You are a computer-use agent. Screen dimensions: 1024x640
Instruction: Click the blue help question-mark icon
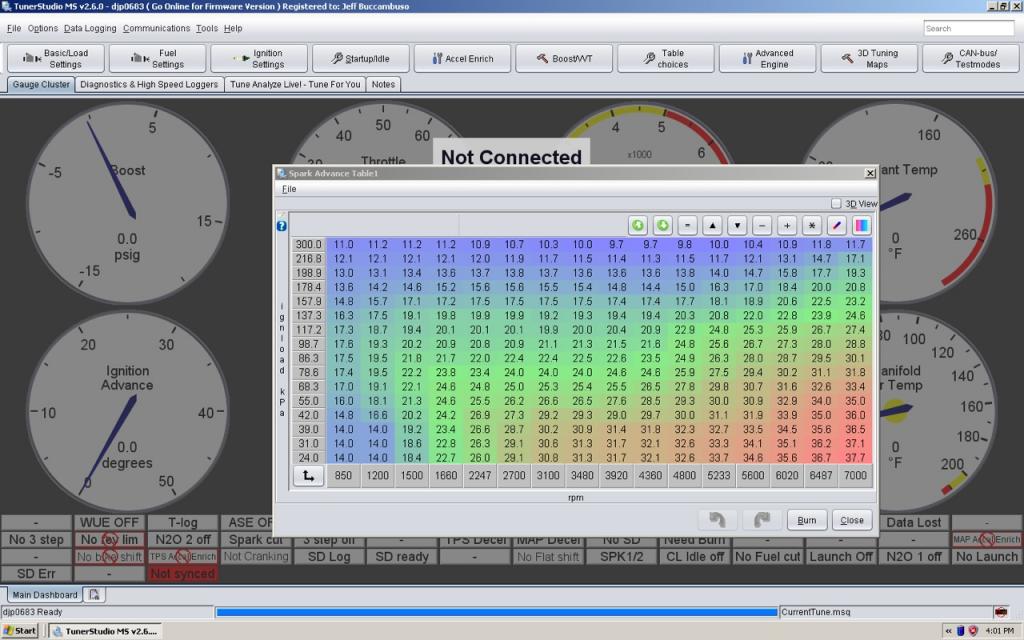click(x=281, y=226)
